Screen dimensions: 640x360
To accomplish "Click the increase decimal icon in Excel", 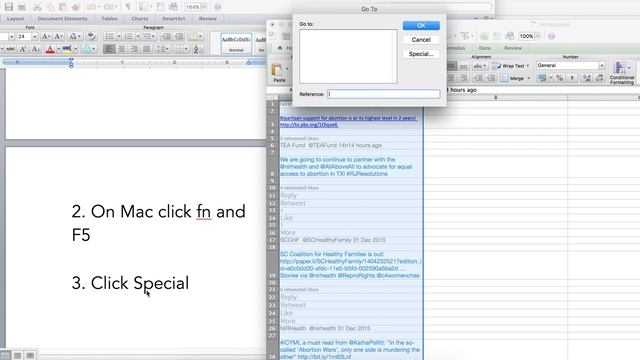I will click(587, 78).
